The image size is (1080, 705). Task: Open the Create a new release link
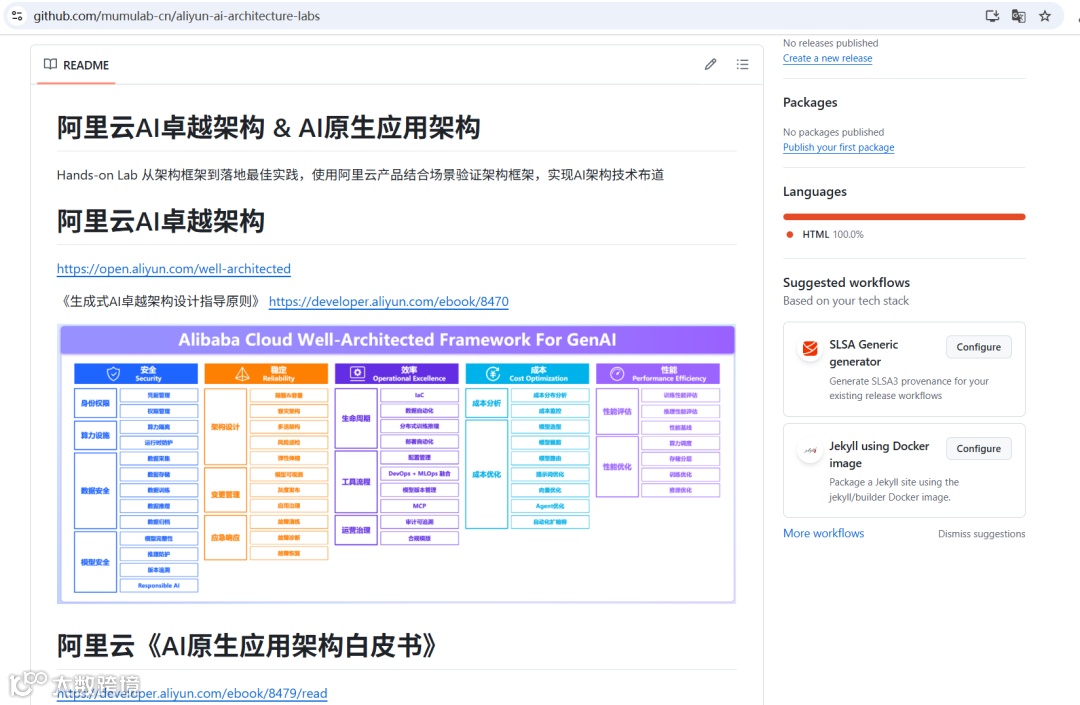click(827, 59)
